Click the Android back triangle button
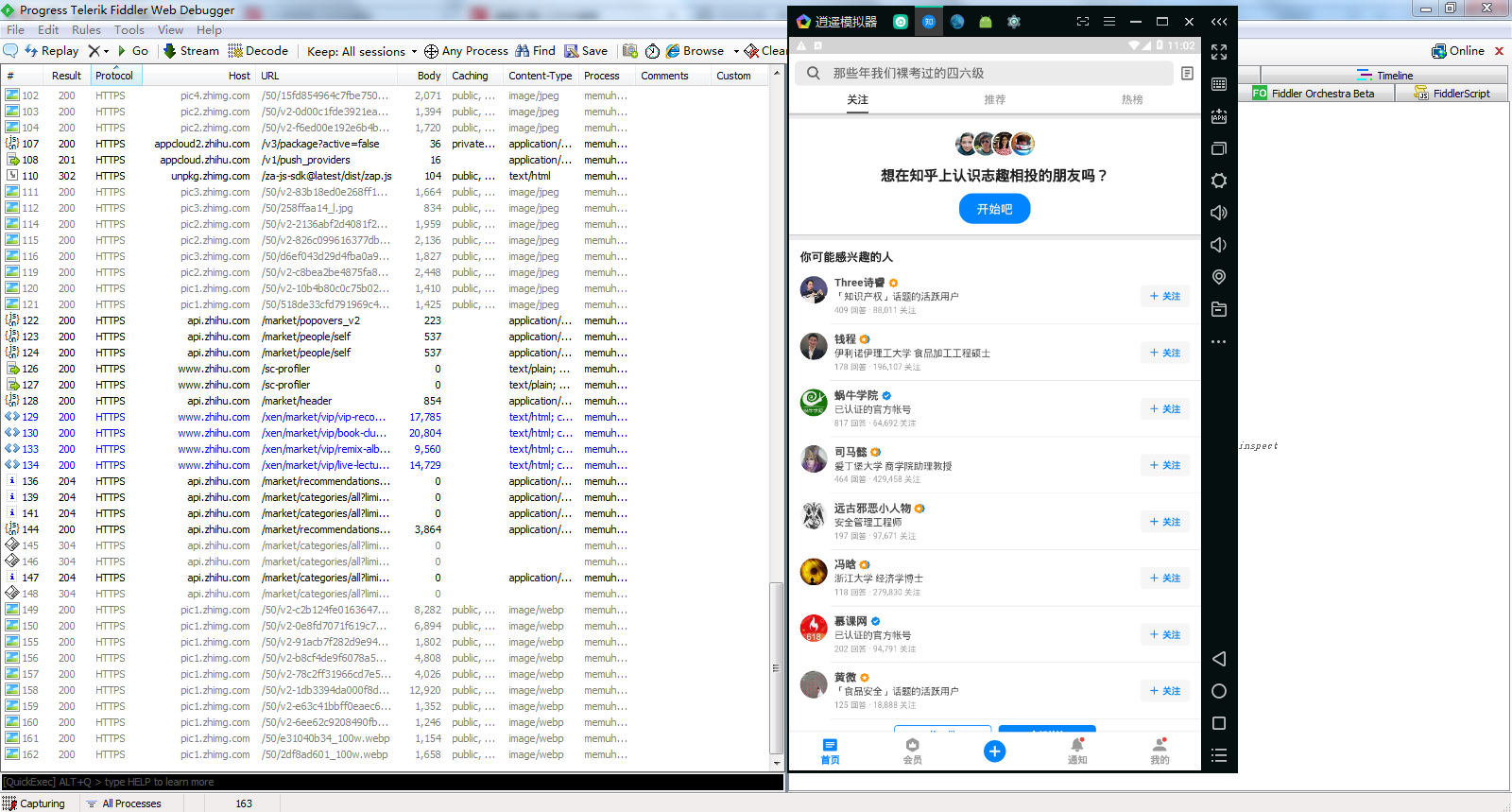The width and height of the screenshot is (1512, 812). pos(1219,659)
